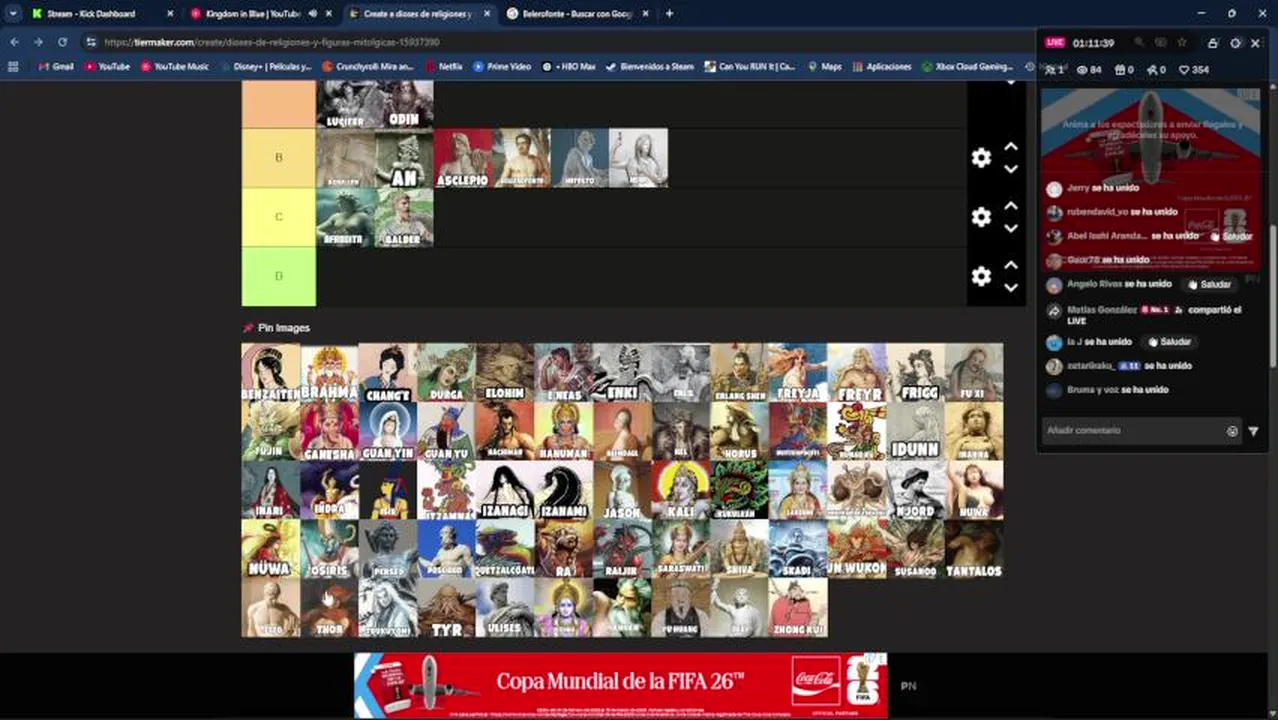
Task: Open emoji picker in the comment box
Action: 1232,431
